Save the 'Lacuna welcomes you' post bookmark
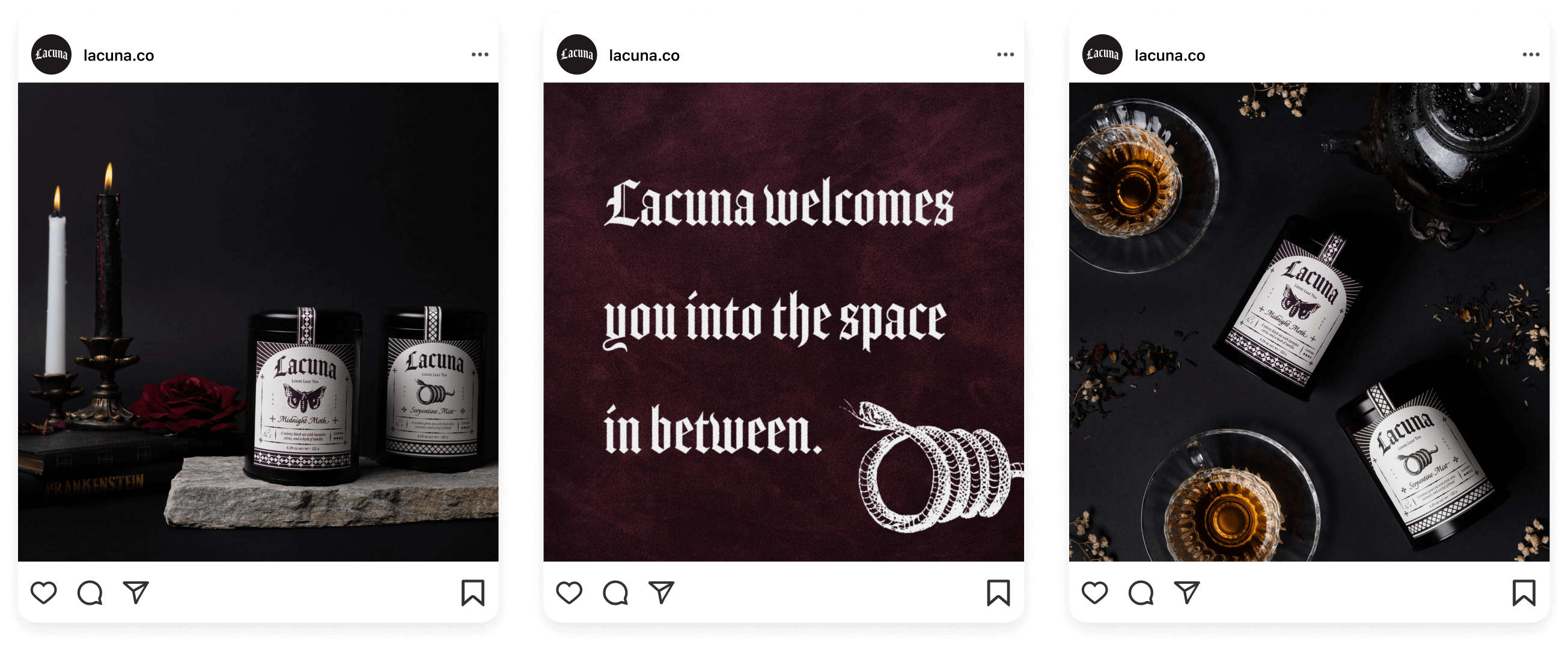The image size is (1568, 648). [x=999, y=593]
